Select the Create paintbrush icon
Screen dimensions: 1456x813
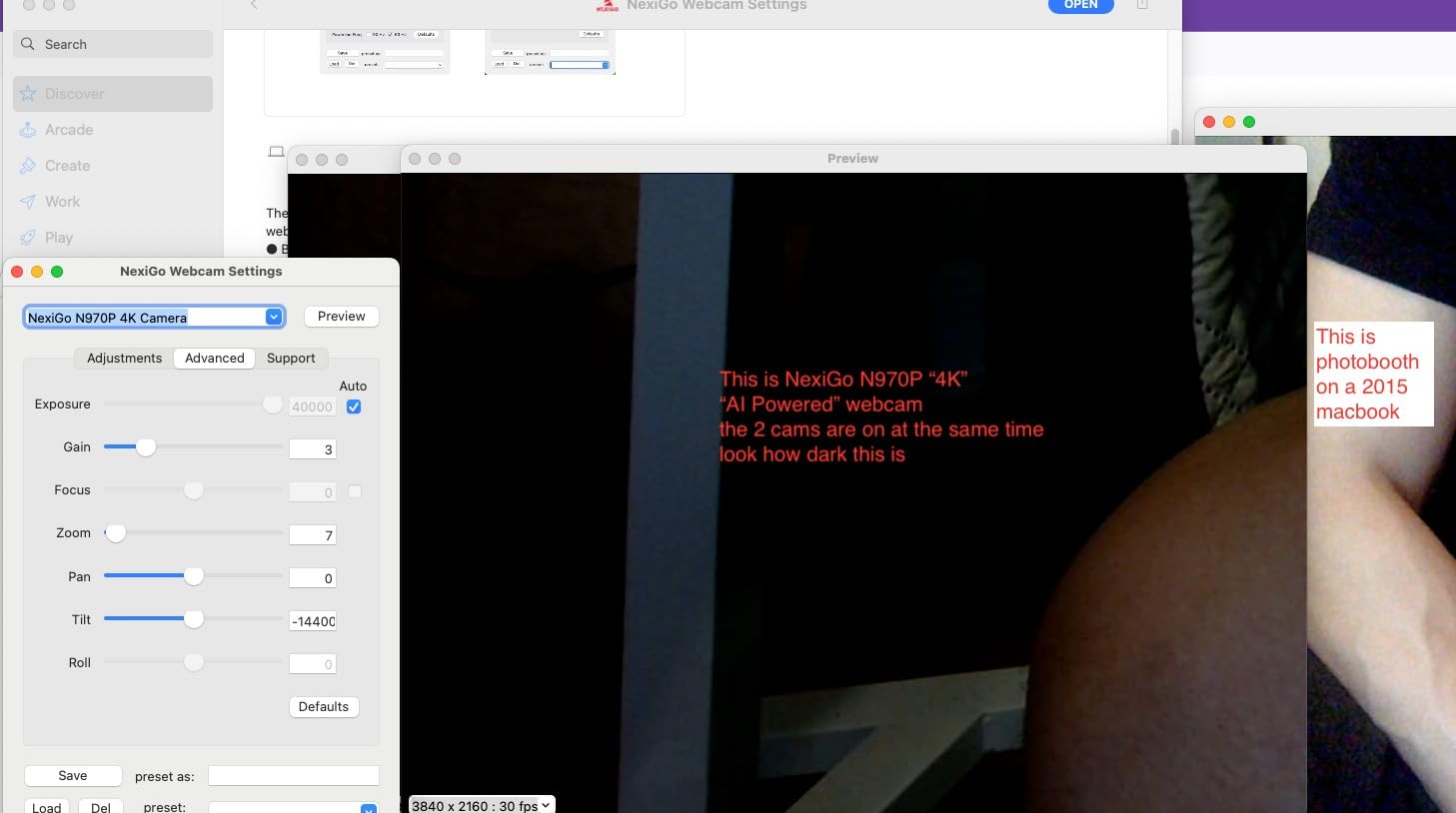(x=28, y=166)
